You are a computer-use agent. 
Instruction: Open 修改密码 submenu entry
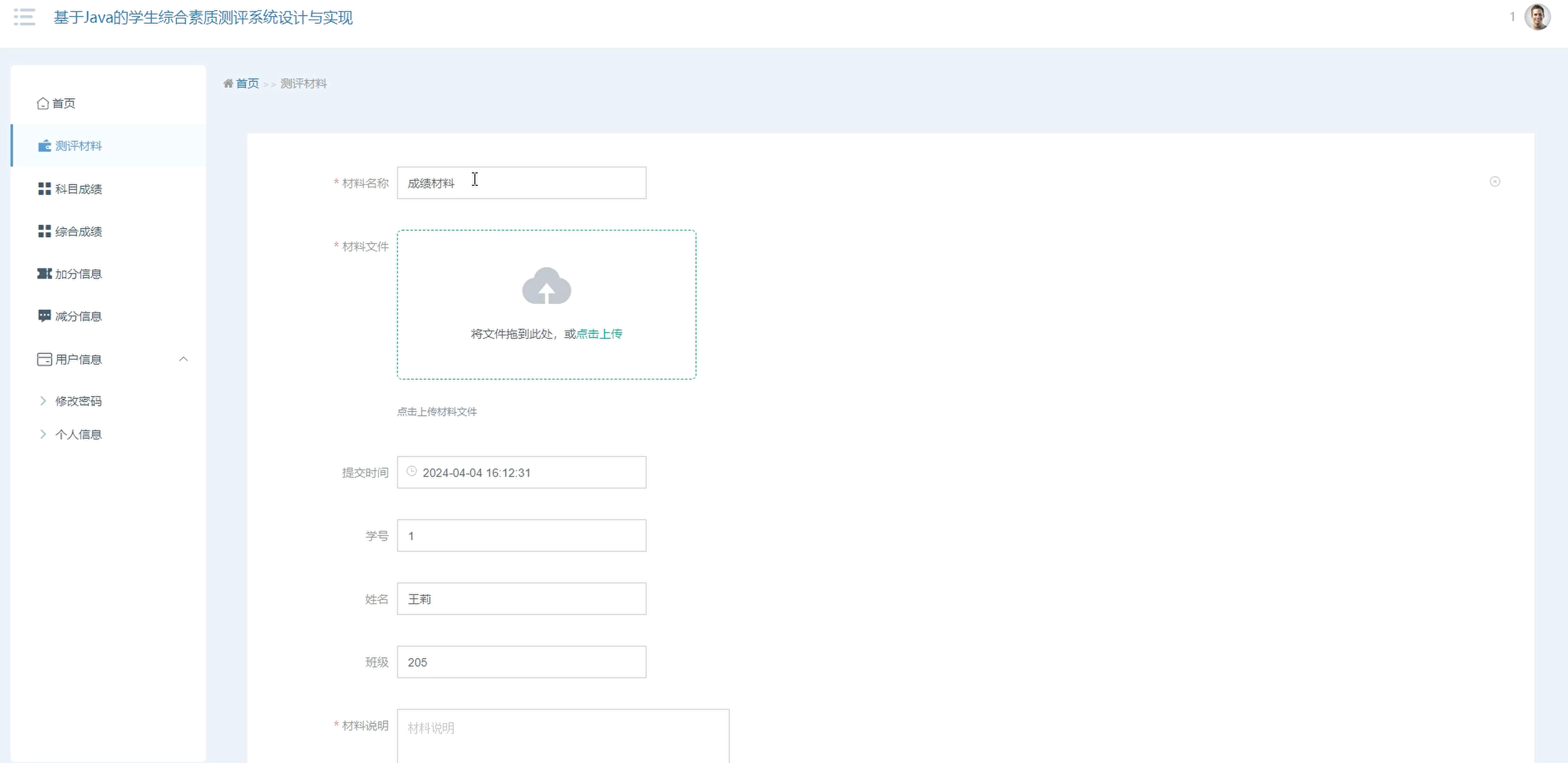coord(108,401)
